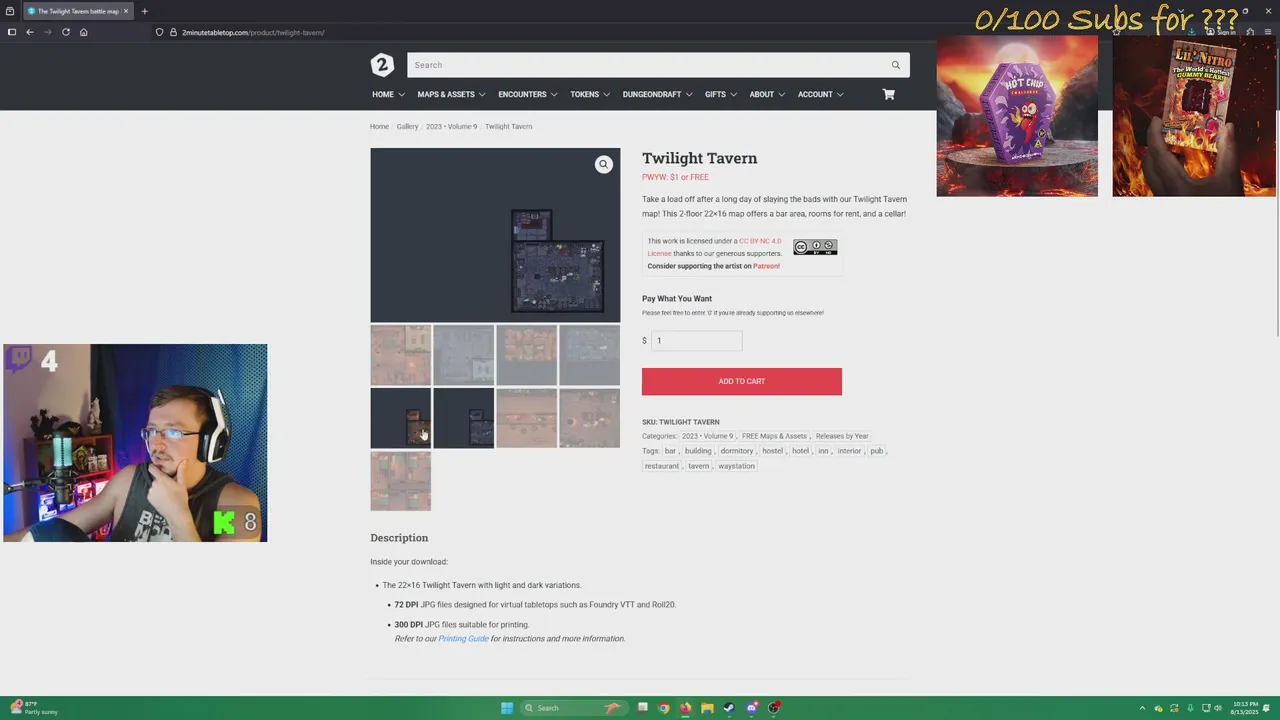Click the browser home icon
The width and height of the screenshot is (1280, 720).
click(x=83, y=32)
